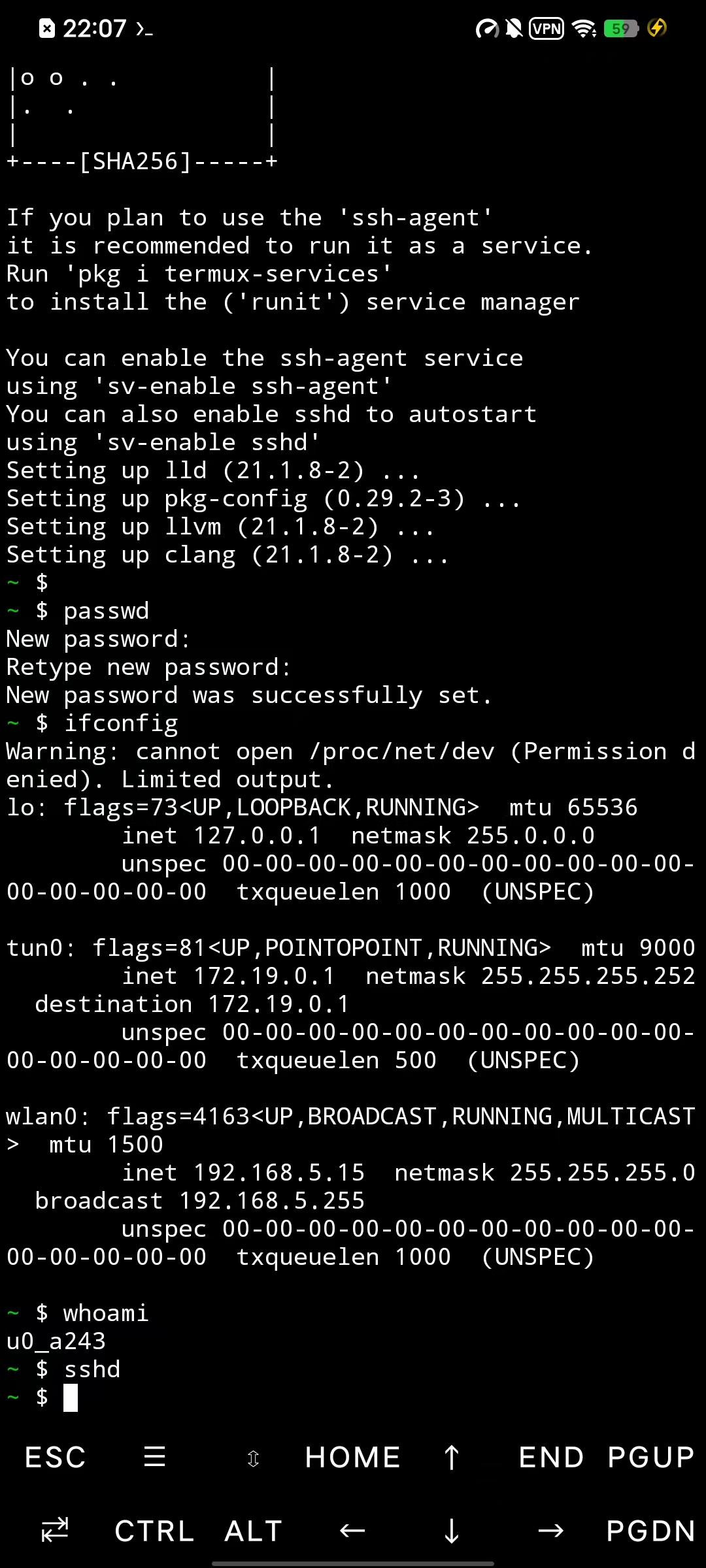This screenshot has height=1568, width=706.
Task: Tap the down arrow key
Action: coord(452,1531)
